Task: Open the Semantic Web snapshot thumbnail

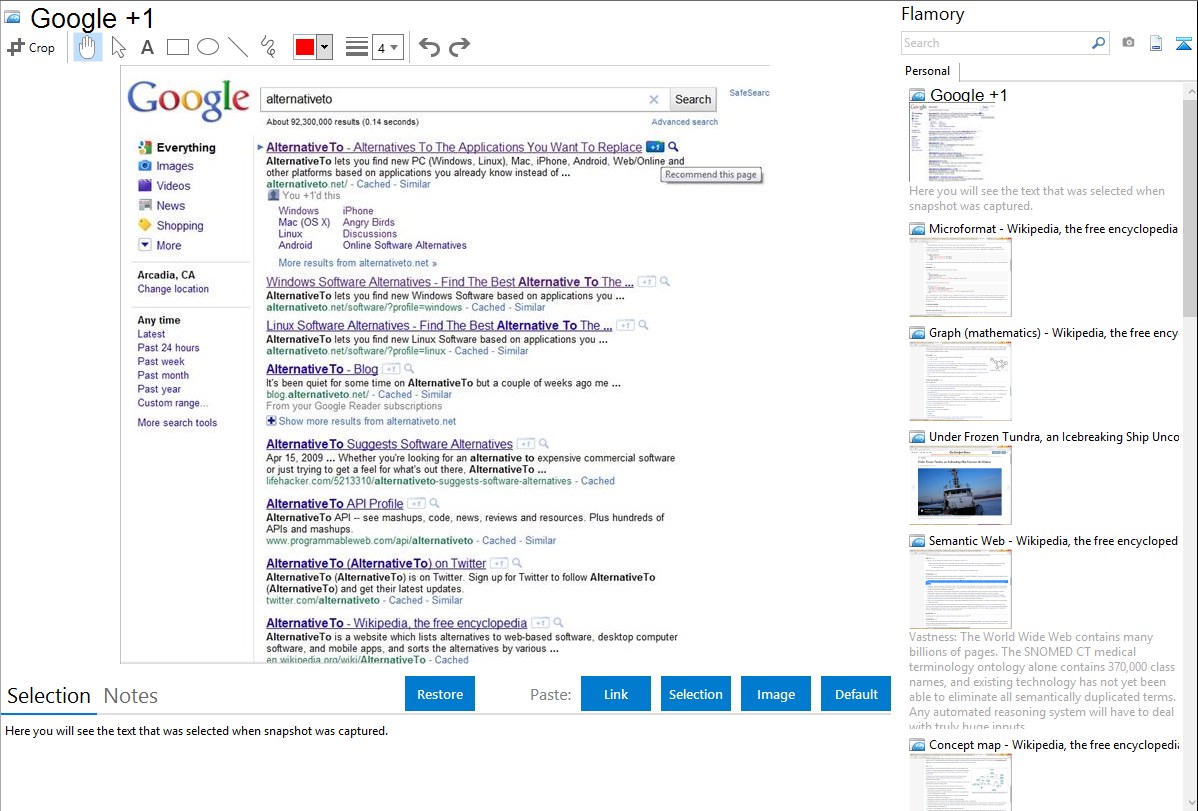Action: pyautogui.click(x=960, y=589)
